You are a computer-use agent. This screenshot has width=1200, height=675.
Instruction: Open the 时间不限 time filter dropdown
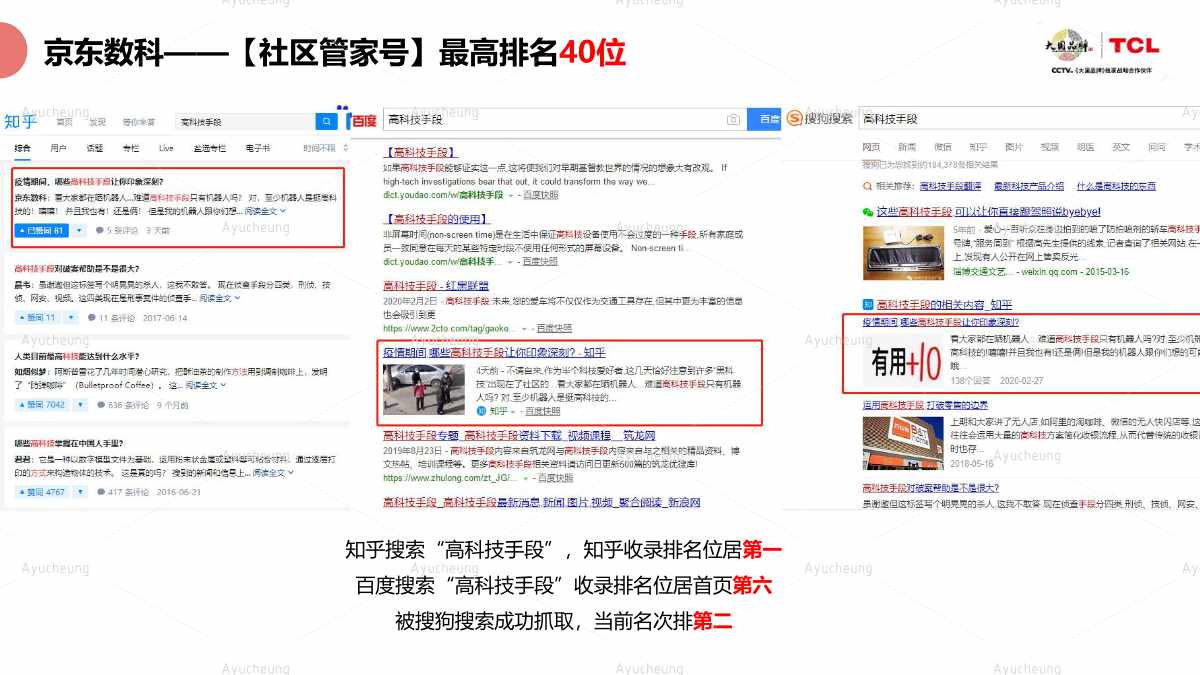click(319, 148)
